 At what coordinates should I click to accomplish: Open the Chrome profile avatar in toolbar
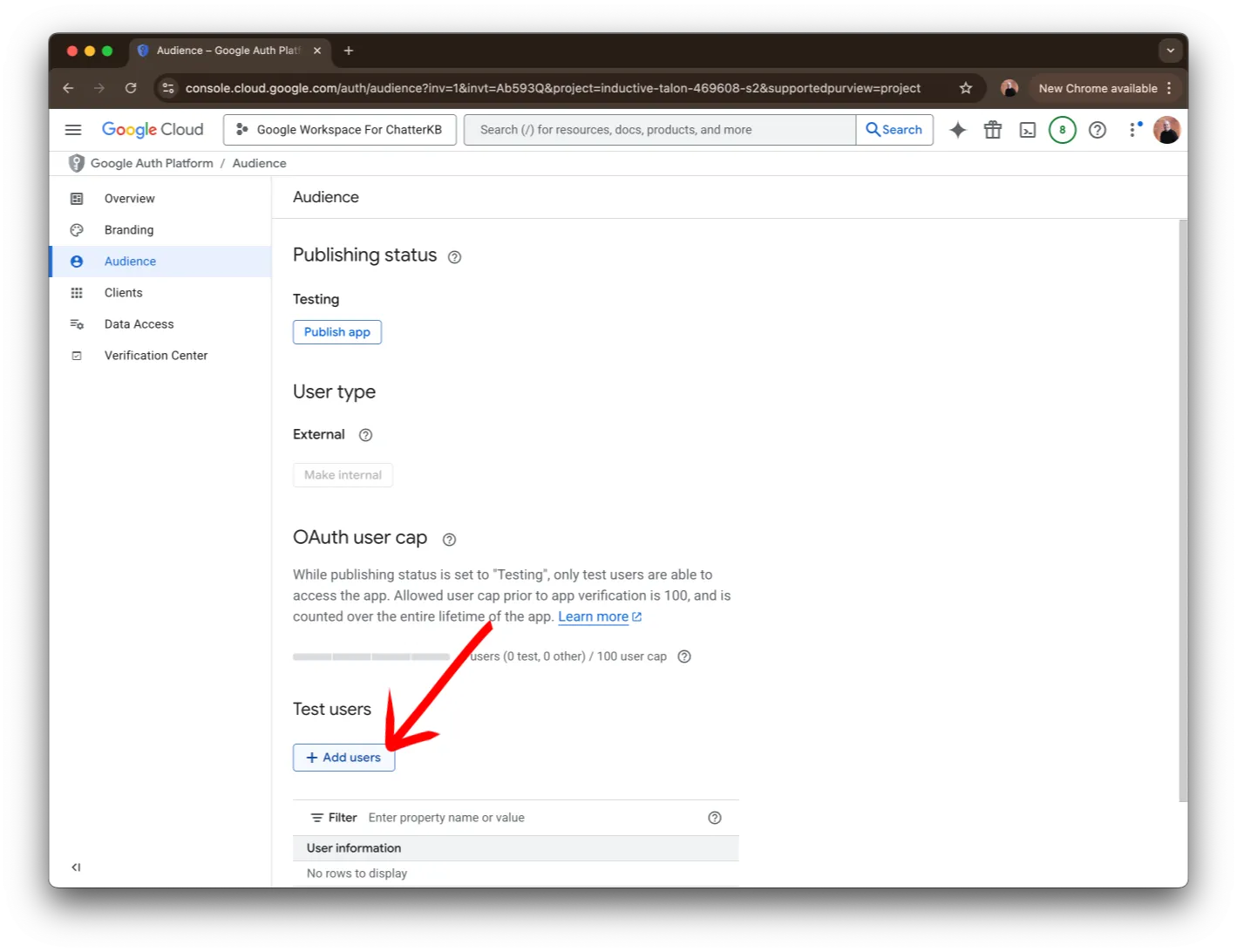pyautogui.click(x=1009, y=88)
